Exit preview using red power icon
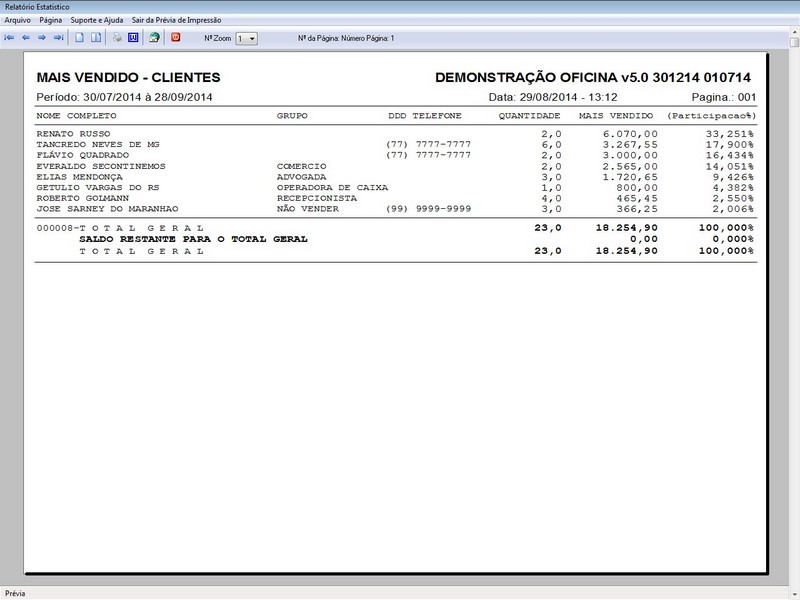 pyautogui.click(x=176, y=38)
